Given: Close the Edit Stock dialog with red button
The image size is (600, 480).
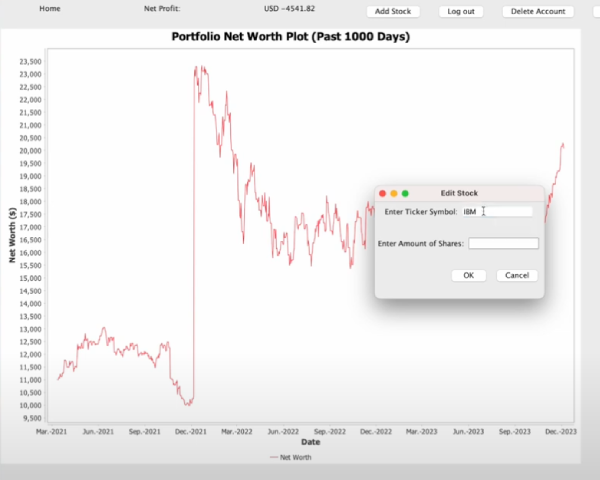Looking at the screenshot, I should click(382, 193).
